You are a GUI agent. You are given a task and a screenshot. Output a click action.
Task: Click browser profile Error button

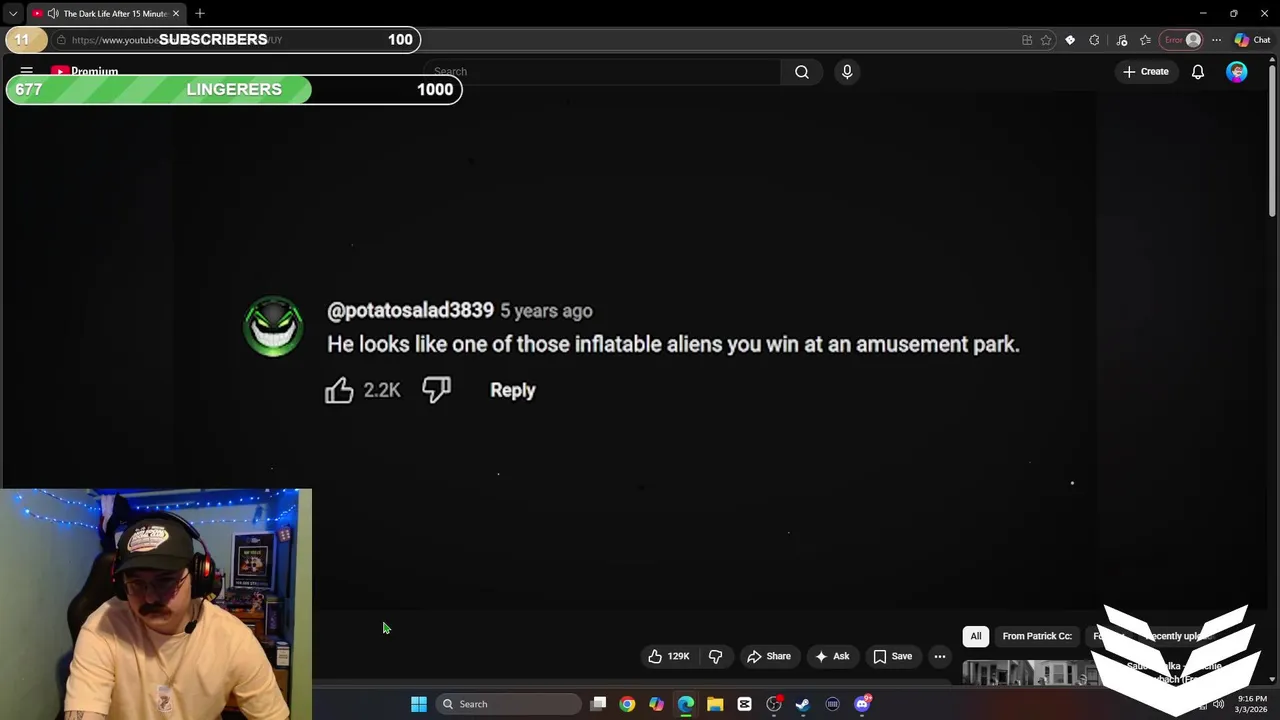1182,40
